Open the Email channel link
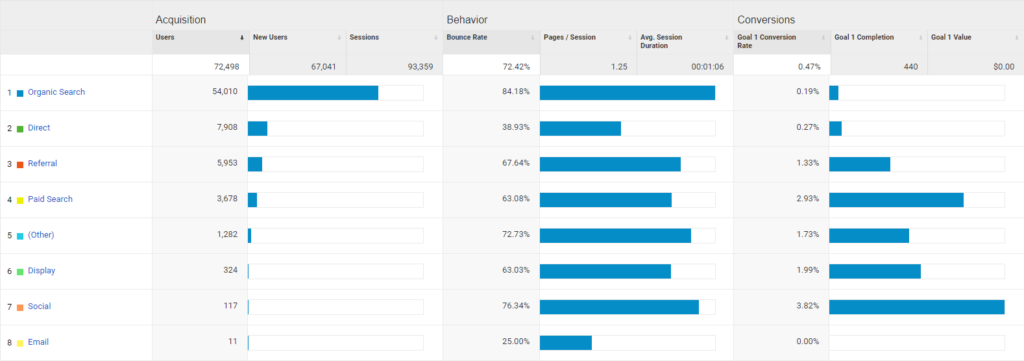Image resolution: width=1024 pixels, height=361 pixels. (38, 342)
